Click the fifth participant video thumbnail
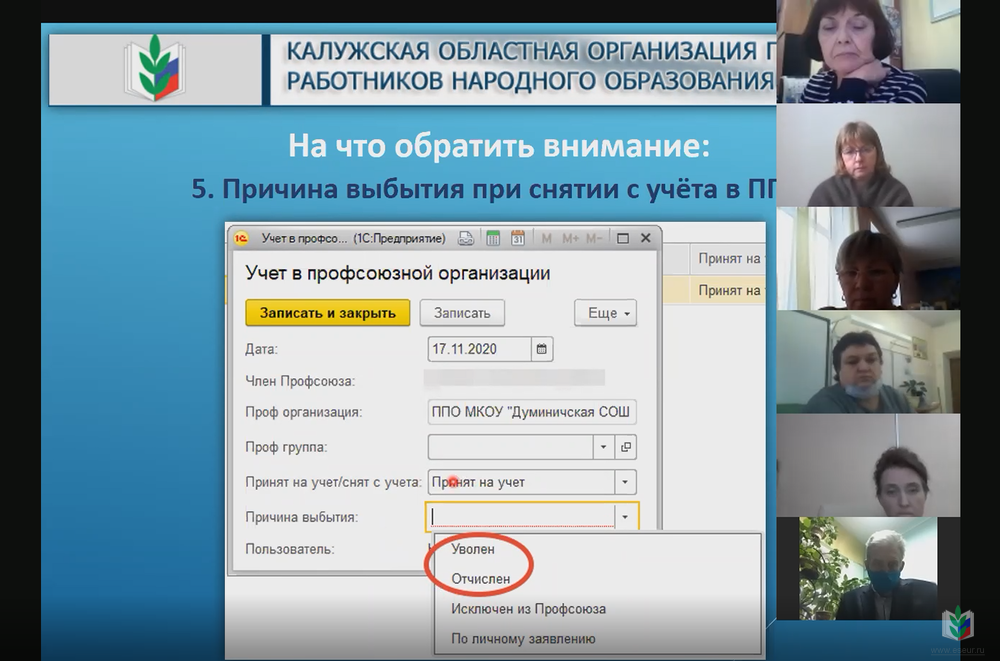Viewport: 1000px width, 661px height. [868, 465]
